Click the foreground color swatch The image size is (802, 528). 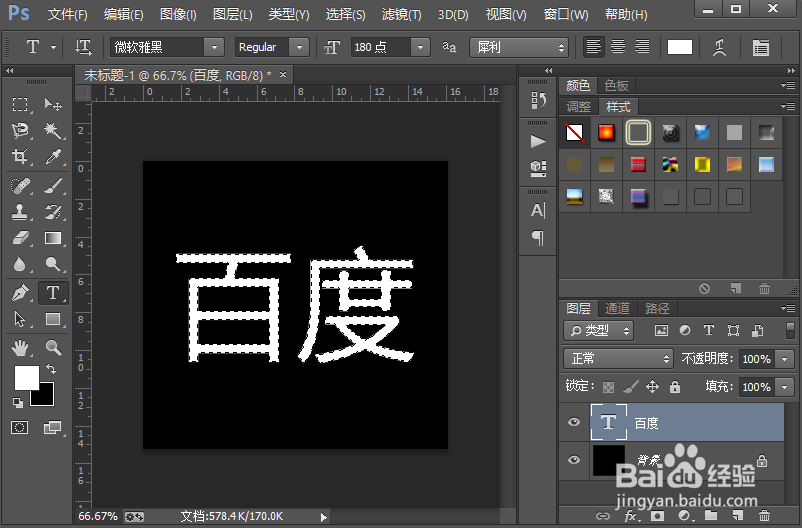click(27, 378)
